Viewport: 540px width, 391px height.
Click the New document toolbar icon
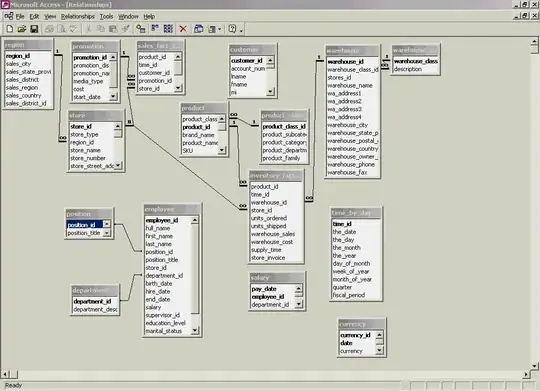10,29
